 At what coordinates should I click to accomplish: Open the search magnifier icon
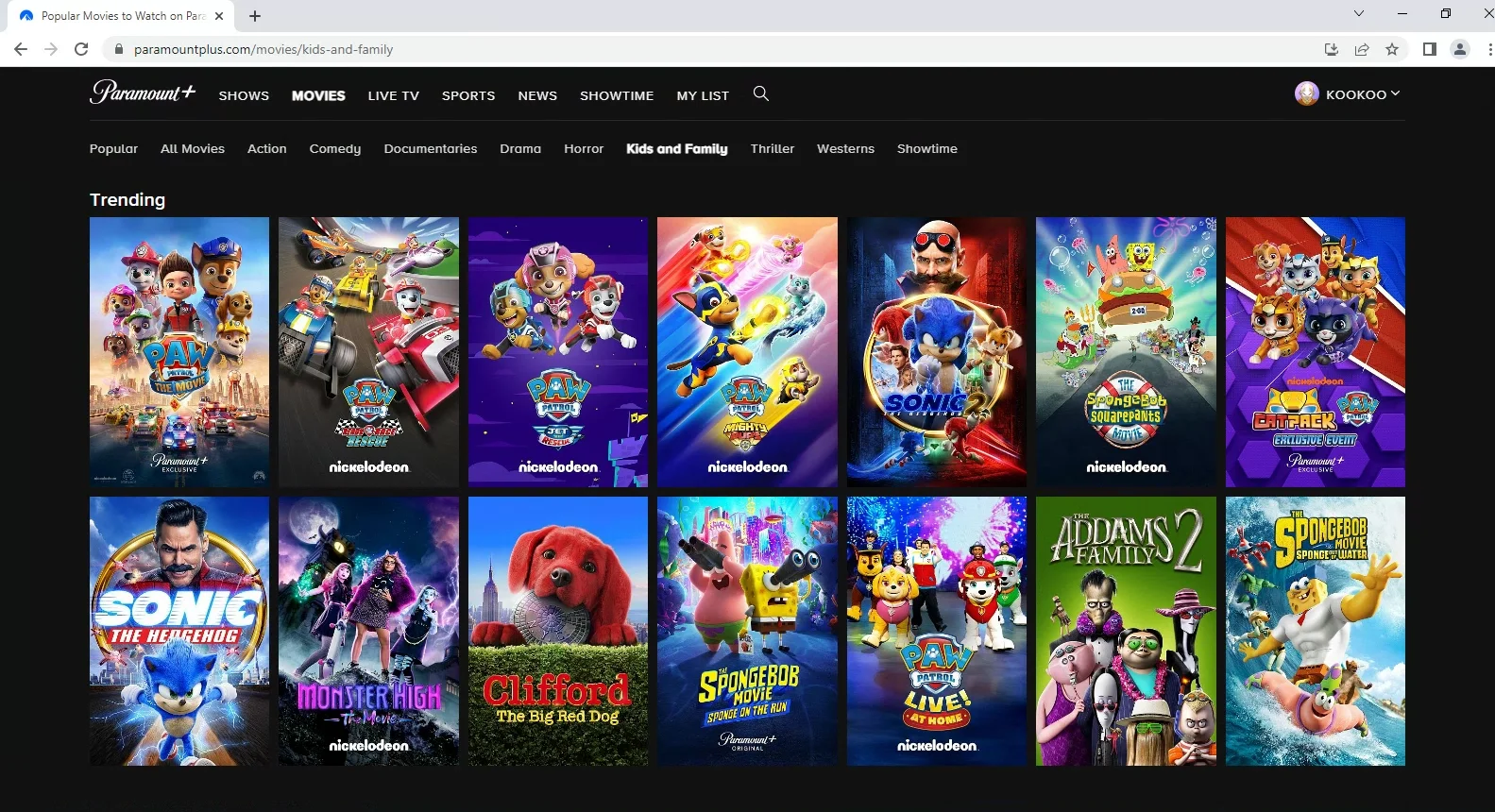(x=761, y=93)
